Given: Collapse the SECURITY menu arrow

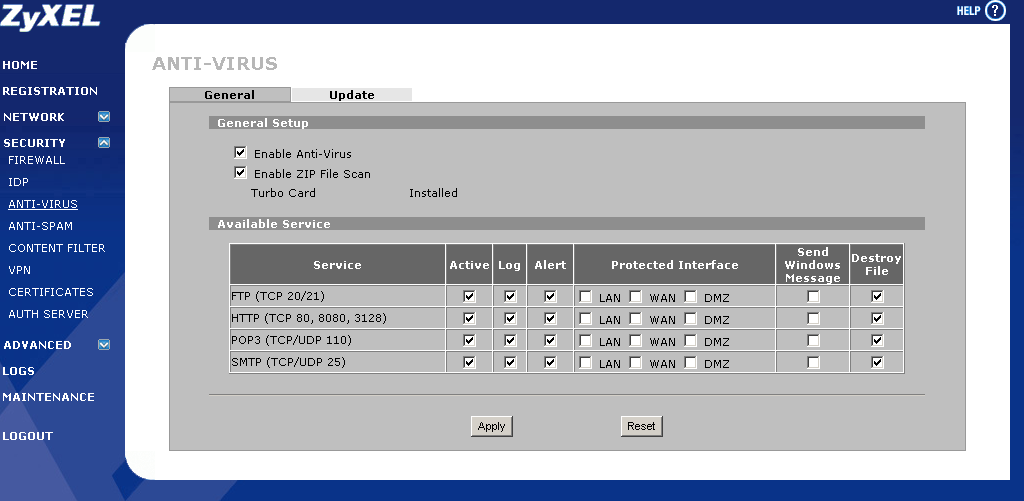Looking at the screenshot, I should click(x=104, y=142).
